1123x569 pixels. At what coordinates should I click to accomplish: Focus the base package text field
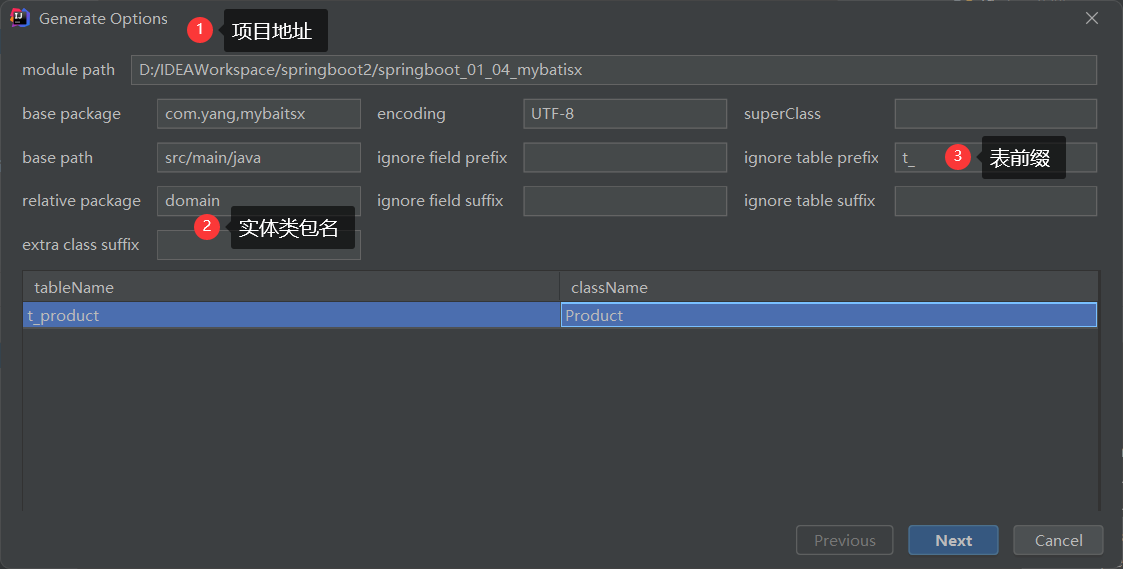click(x=258, y=114)
